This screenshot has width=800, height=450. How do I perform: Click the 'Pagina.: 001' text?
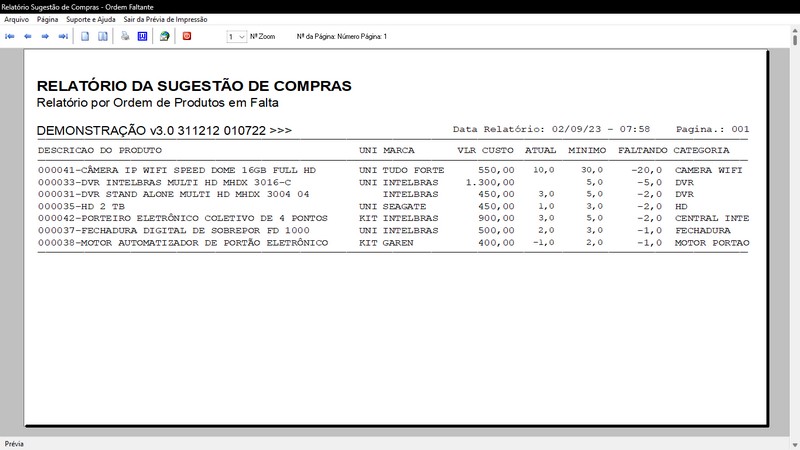[x=712, y=129]
